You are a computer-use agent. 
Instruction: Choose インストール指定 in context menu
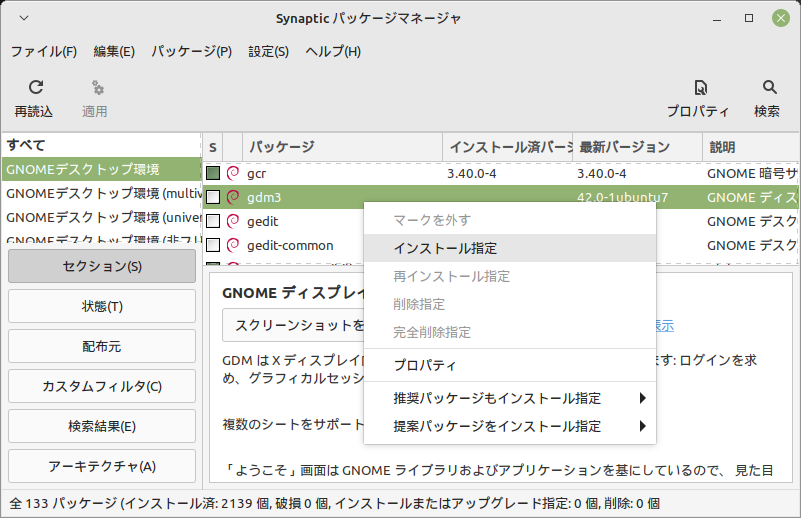(510, 248)
